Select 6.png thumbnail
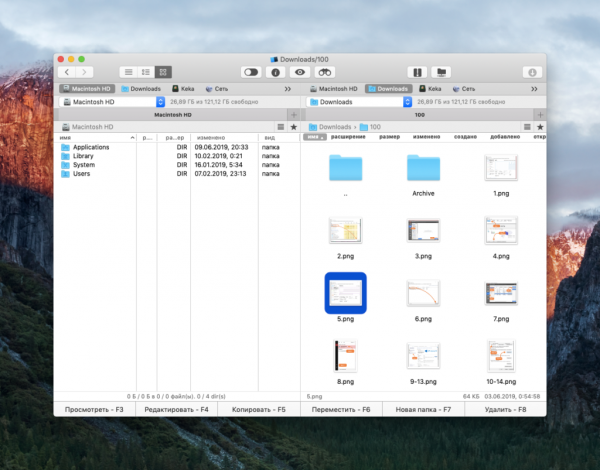This screenshot has width=600, height=470. point(423,293)
